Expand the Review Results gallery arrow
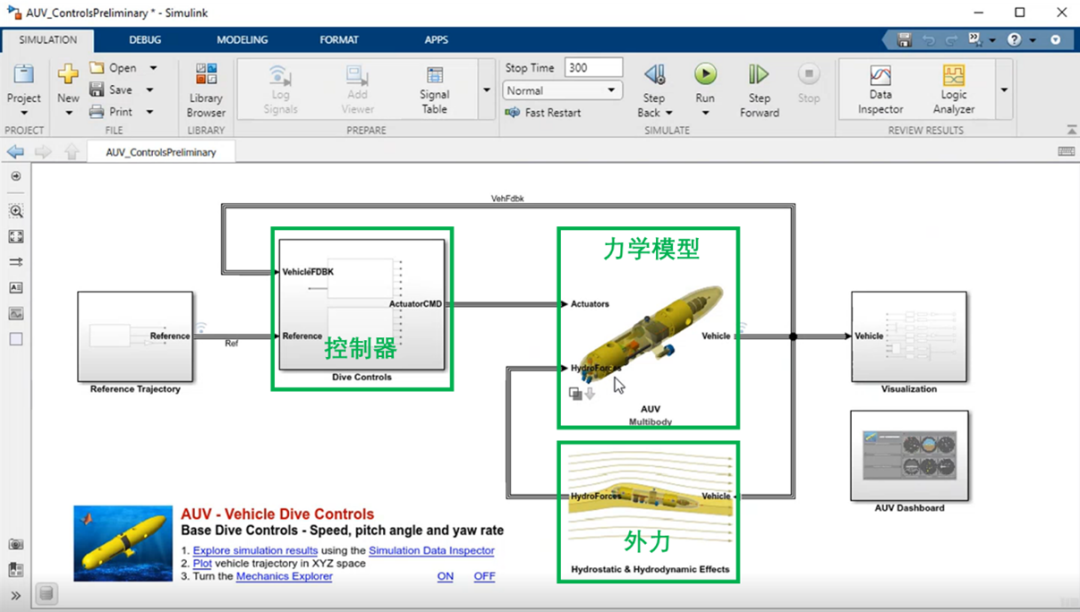This screenshot has height=612, width=1080. point(1004,90)
